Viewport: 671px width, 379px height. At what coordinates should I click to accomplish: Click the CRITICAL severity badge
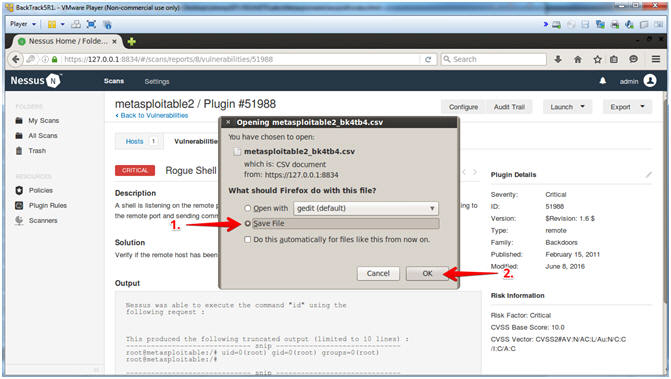(x=135, y=170)
